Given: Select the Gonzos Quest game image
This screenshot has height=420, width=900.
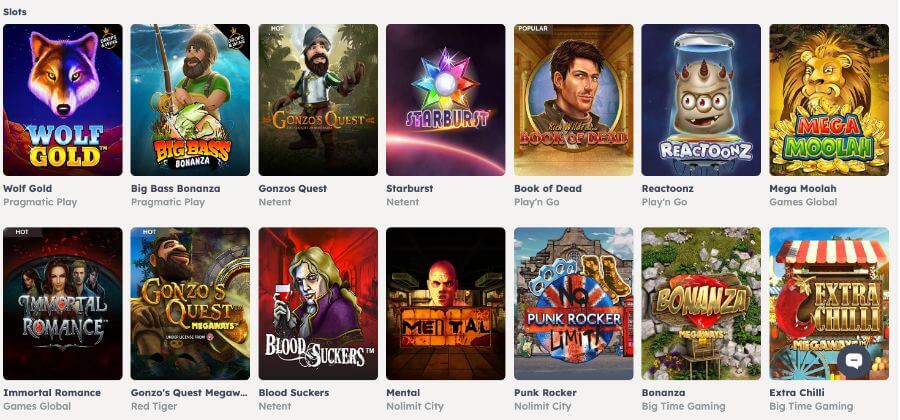Looking at the screenshot, I should tap(318, 100).
